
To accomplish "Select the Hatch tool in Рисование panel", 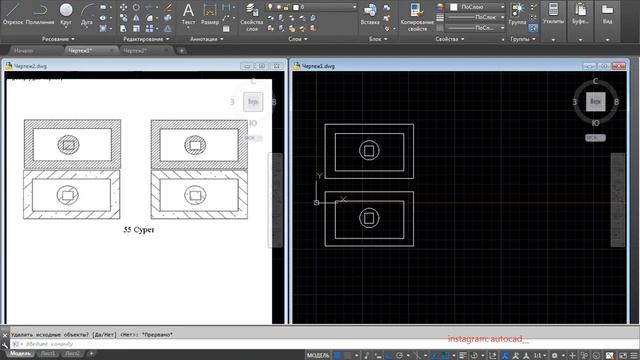I will click(103, 29).
